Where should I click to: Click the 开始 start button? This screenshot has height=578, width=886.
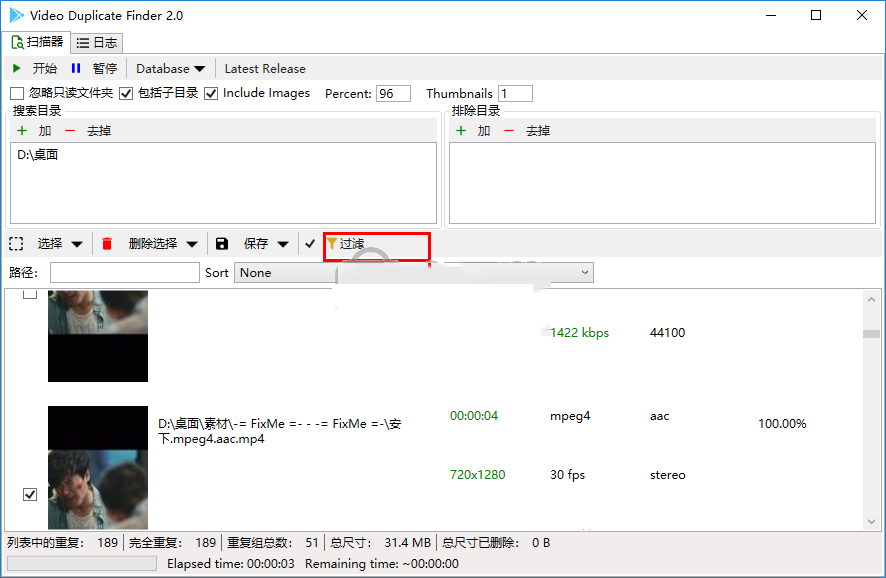[45, 68]
